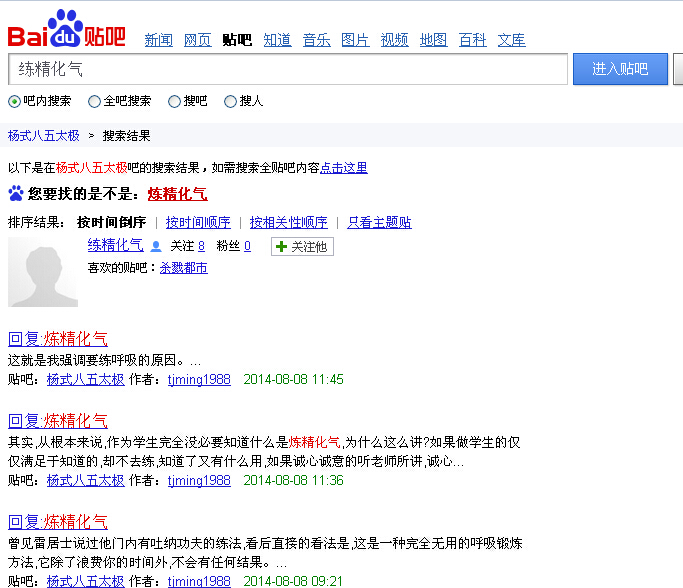Open author tjming1988 in the 09:21 result
The height and width of the screenshot is (588, 683).
pyautogui.click(x=199, y=581)
